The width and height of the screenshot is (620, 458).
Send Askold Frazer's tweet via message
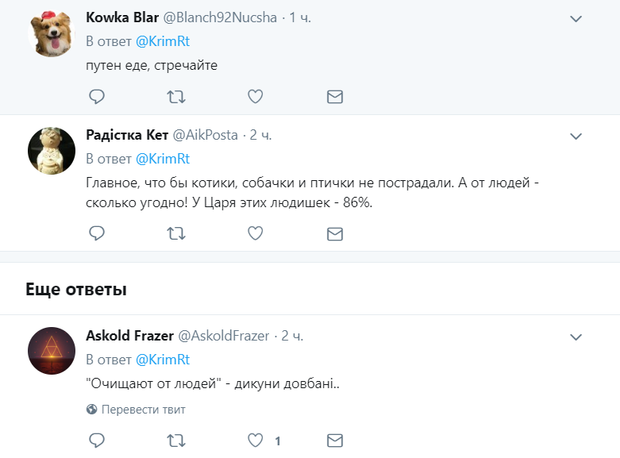pyautogui.click(x=335, y=440)
